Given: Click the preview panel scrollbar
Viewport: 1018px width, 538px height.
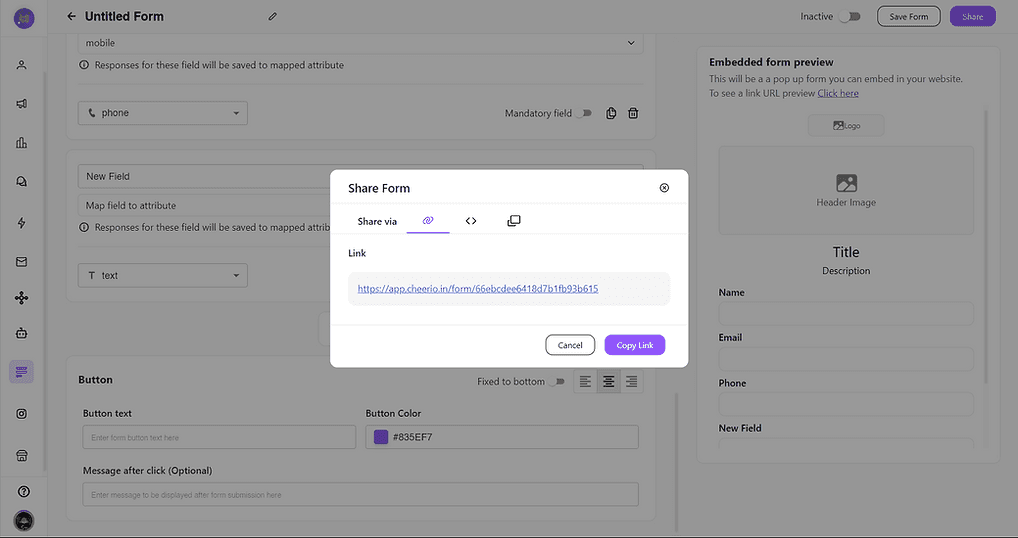Looking at the screenshot, I should (x=986, y=247).
